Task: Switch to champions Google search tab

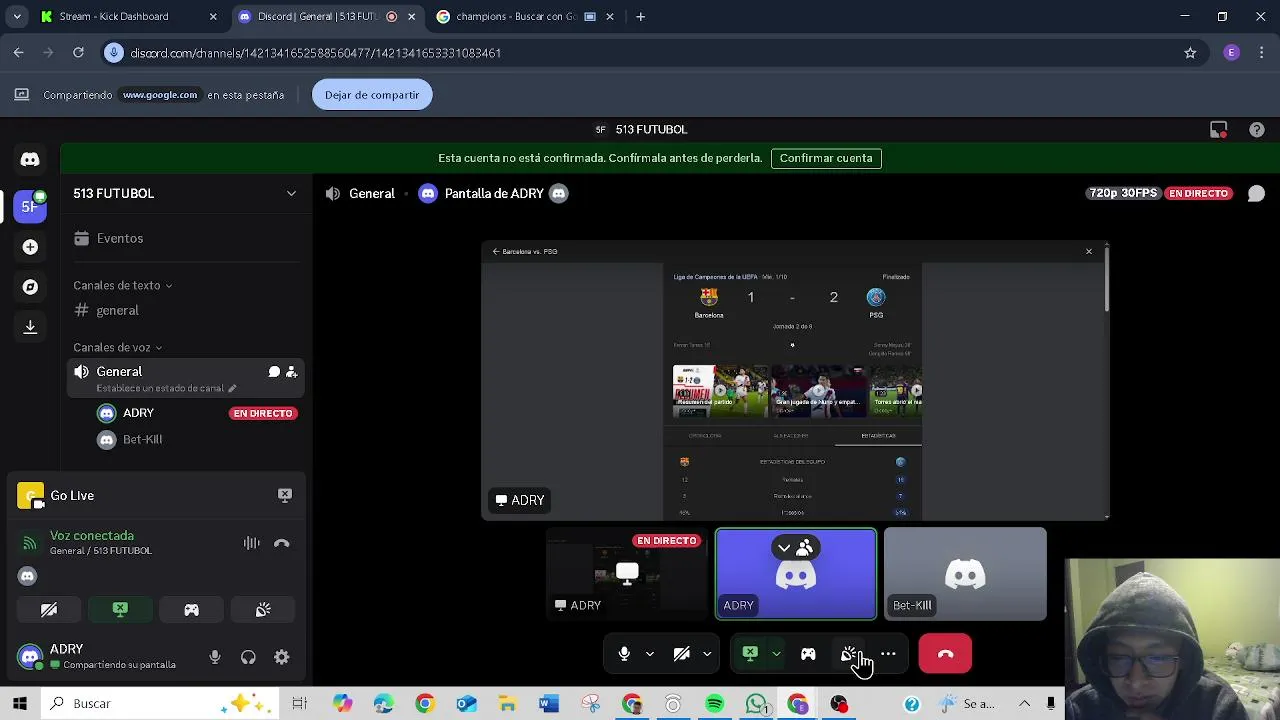Action: 525,17
